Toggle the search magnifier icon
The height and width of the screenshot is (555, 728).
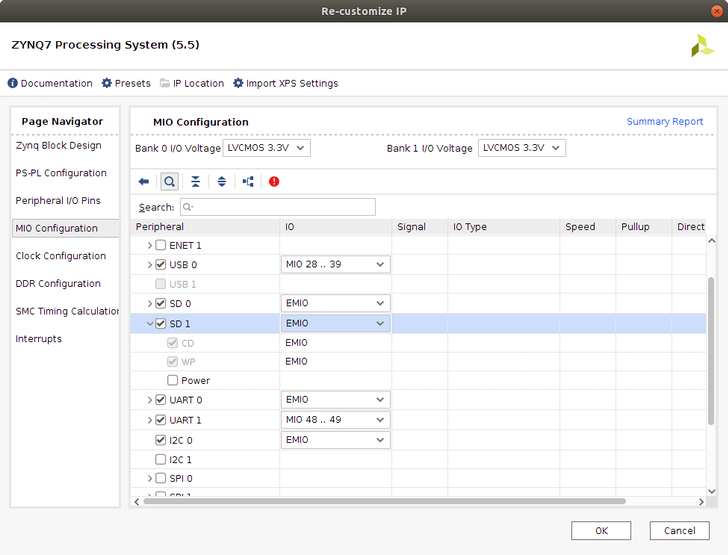click(169, 182)
